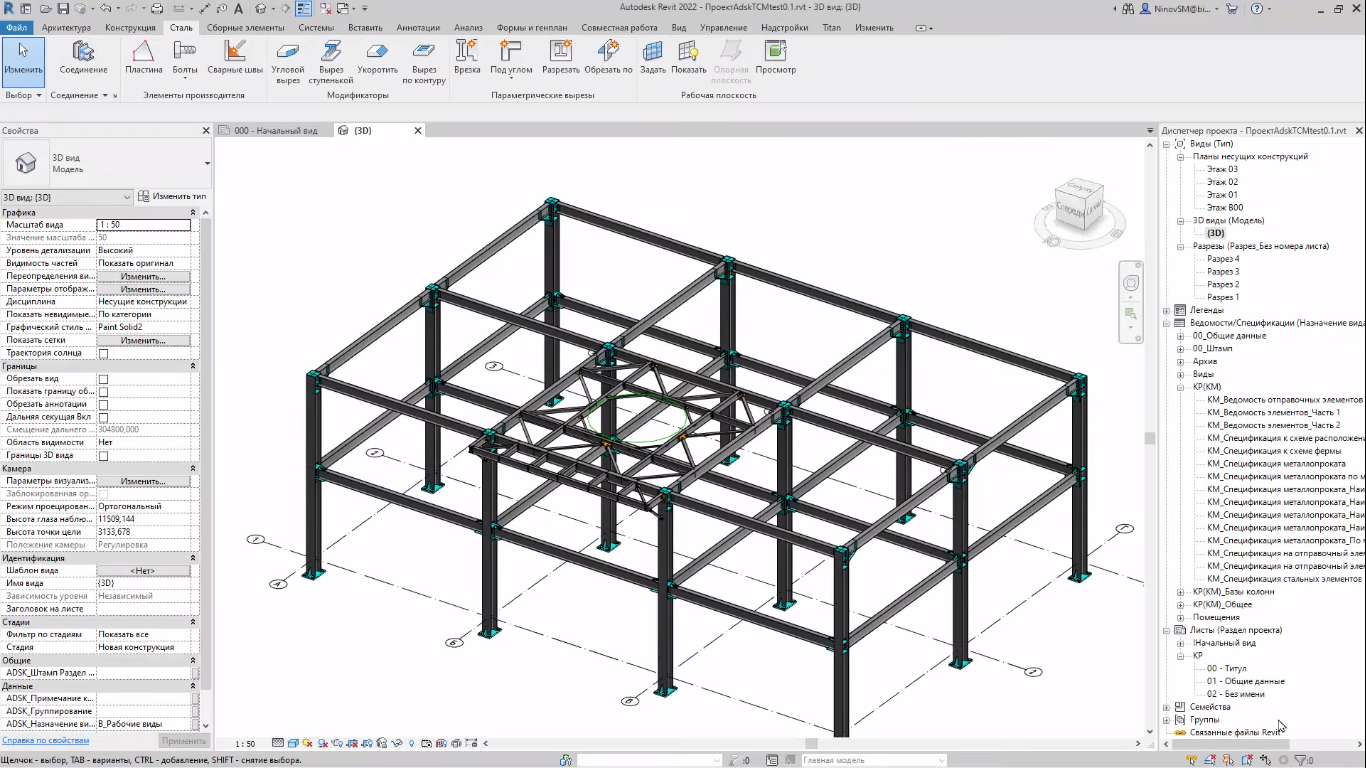Click the visual style icon in view bar

[x=292, y=744]
